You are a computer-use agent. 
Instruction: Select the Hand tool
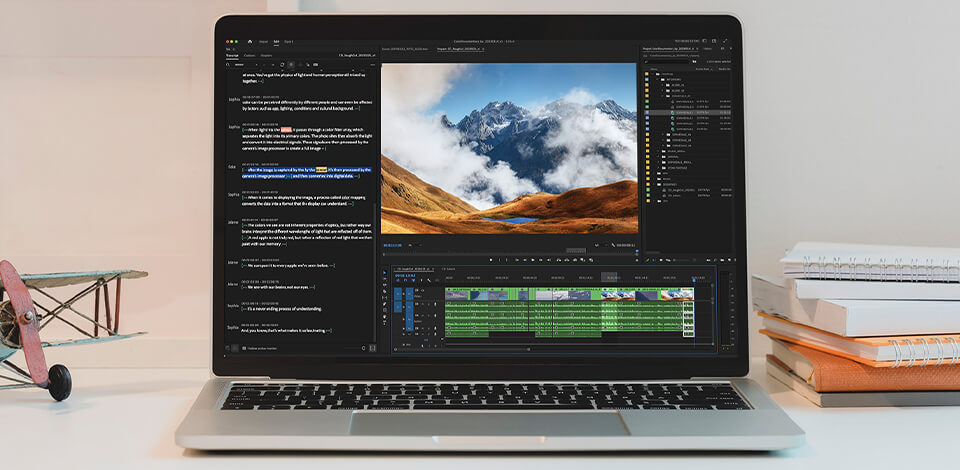tap(384, 316)
